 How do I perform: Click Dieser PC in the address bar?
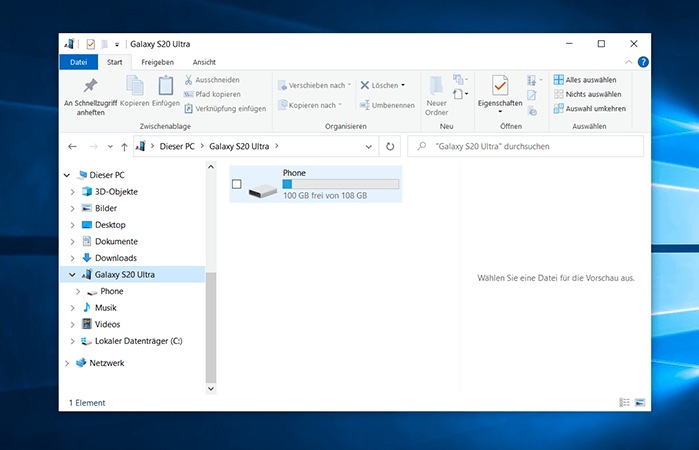(177, 146)
